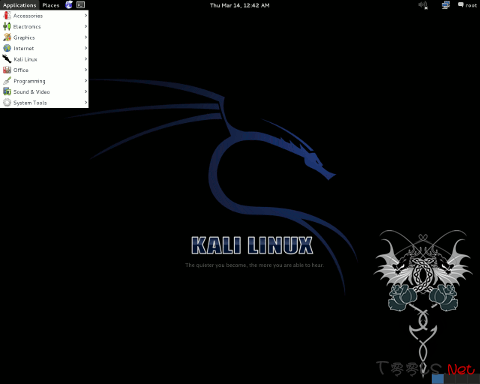The height and width of the screenshot is (384, 480).
Task: Open the Places menu
Action: click(51, 5)
